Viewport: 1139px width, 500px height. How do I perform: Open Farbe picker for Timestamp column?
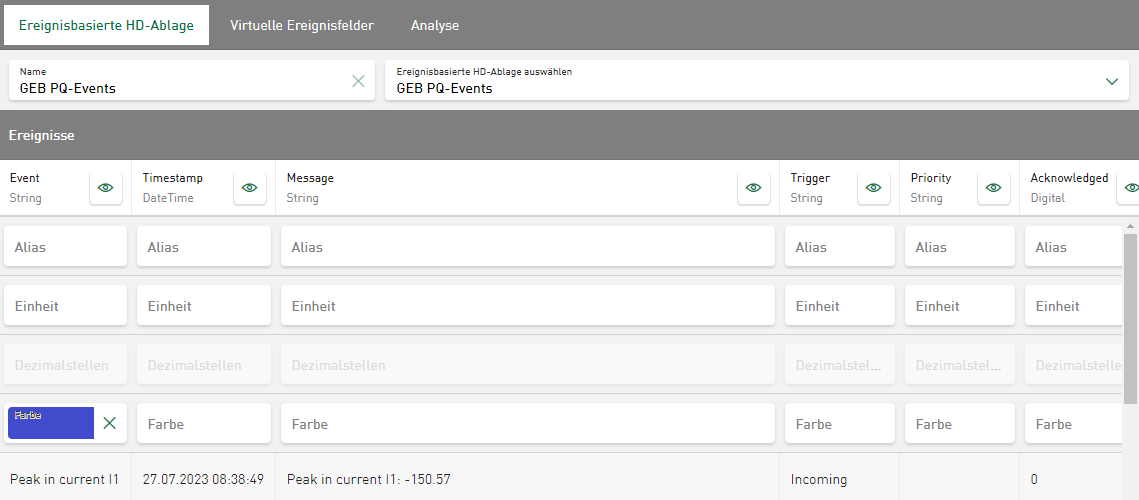(204, 424)
